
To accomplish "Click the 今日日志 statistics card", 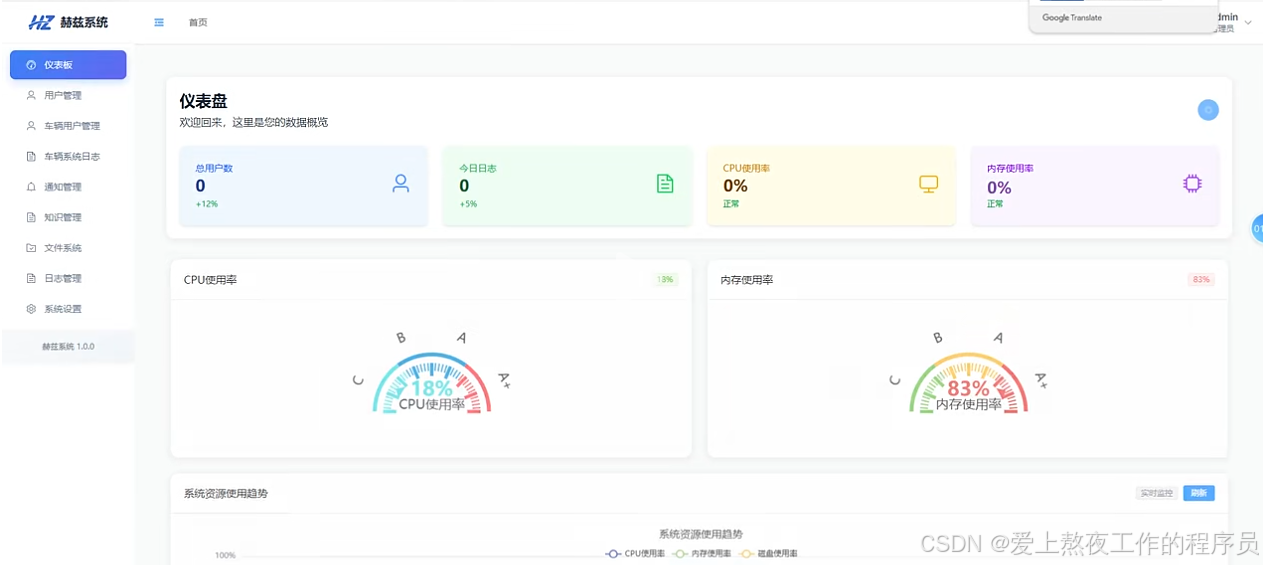I will coord(567,185).
